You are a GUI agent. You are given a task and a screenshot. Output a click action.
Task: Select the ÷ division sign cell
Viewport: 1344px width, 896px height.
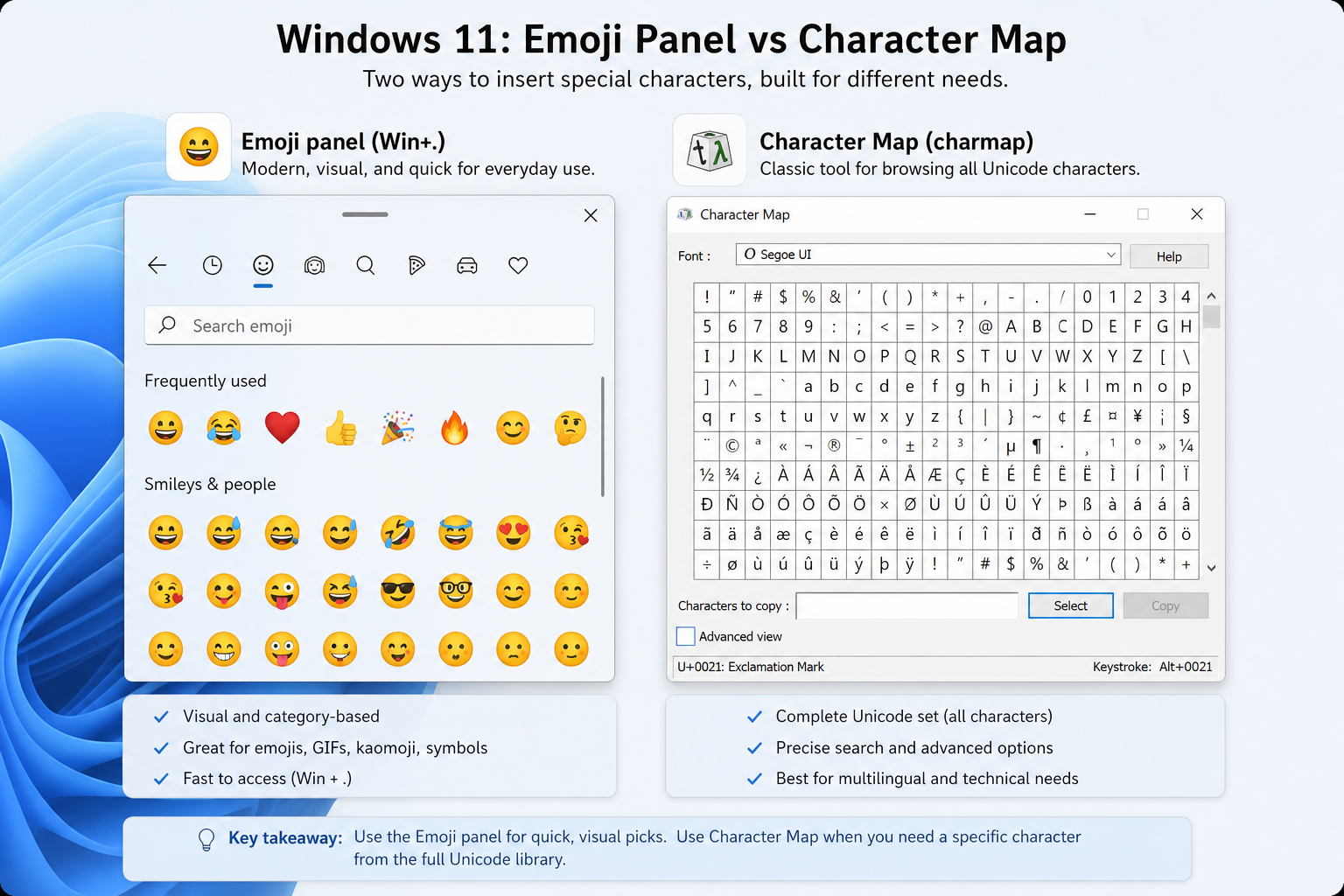point(707,564)
